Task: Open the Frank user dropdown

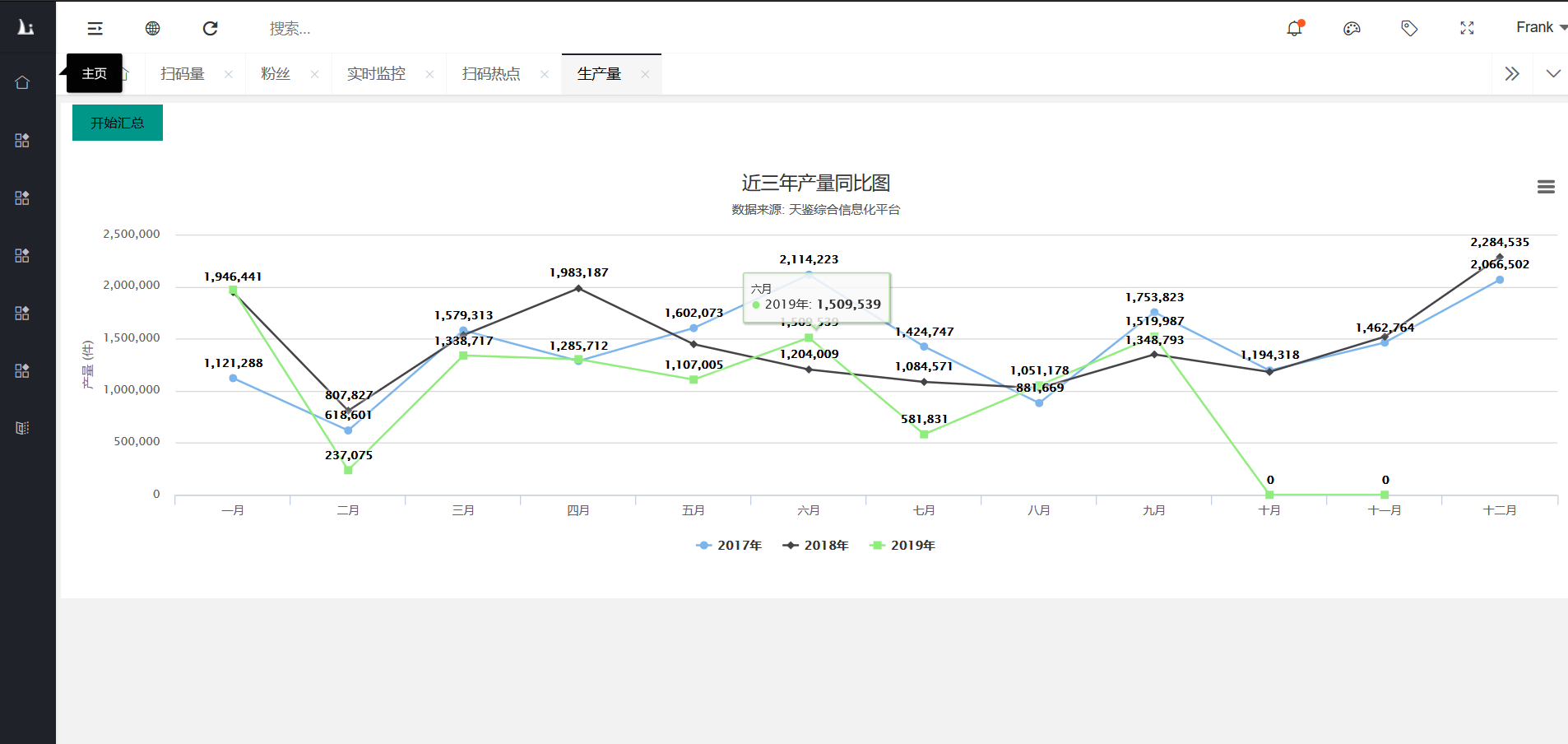Action: (1540, 28)
